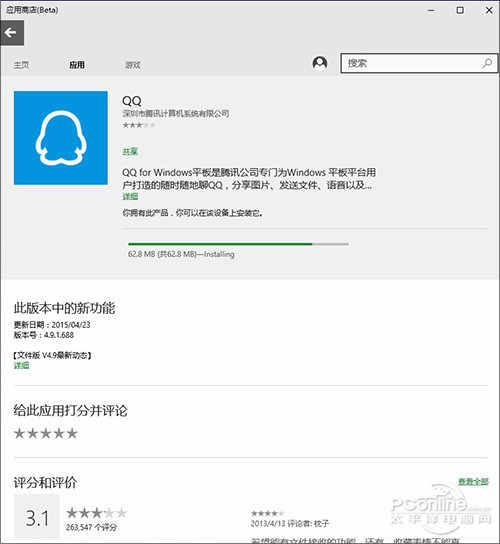
Task: Click the 更新日期：2015/04/23 line
Action: 52,325
